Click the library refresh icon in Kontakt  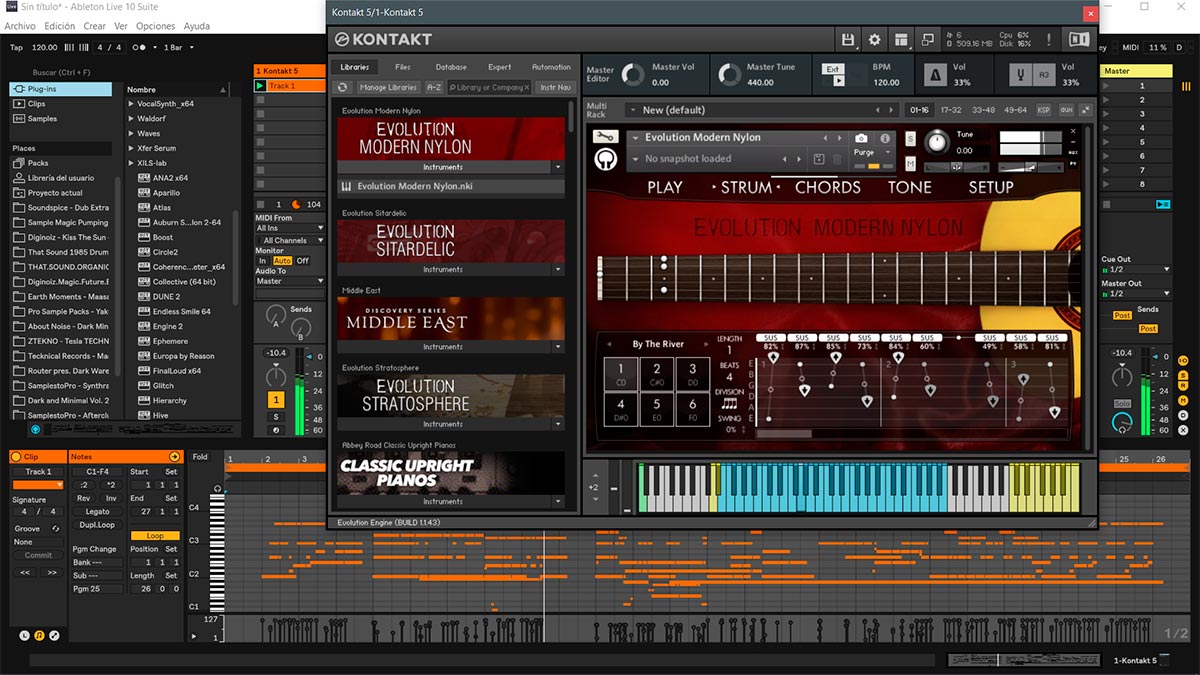(342, 88)
